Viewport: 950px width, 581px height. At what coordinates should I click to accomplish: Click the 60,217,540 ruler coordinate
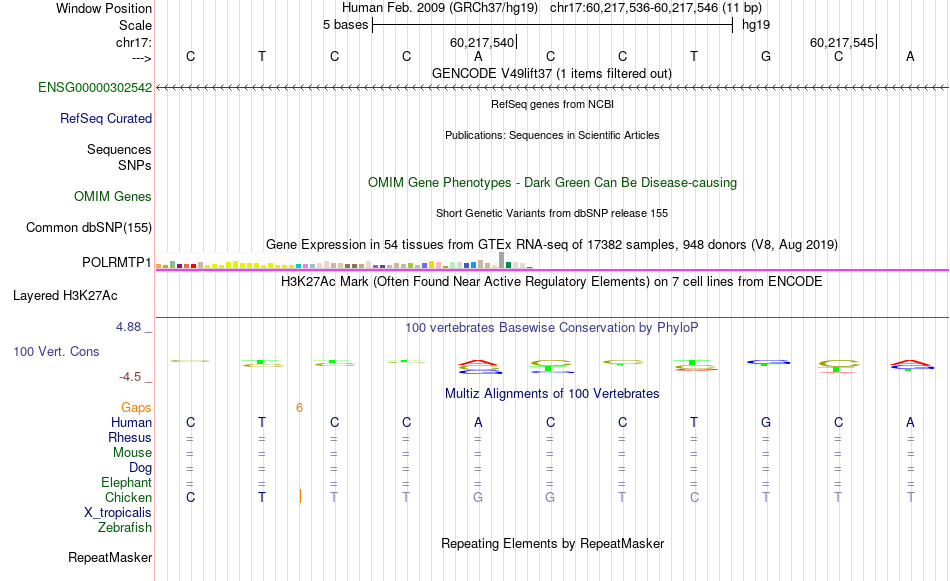[x=482, y=42]
